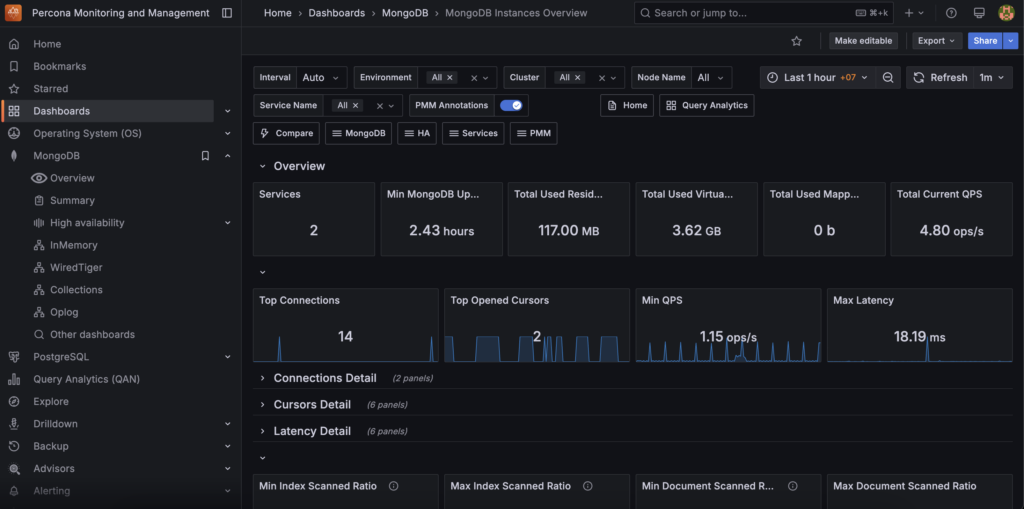Click the Backup history icon
The width and height of the screenshot is (1024, 509).
14,446
